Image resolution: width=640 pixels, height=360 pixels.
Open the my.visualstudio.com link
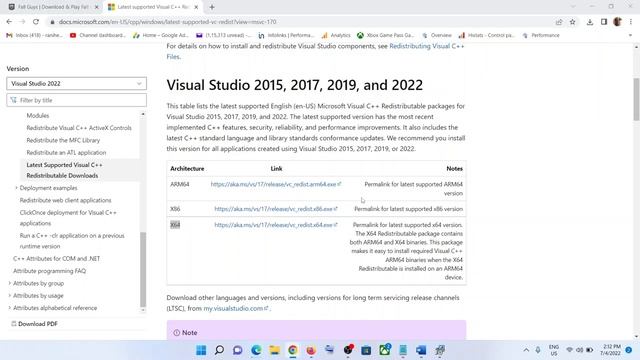click(x=236, y=308)
